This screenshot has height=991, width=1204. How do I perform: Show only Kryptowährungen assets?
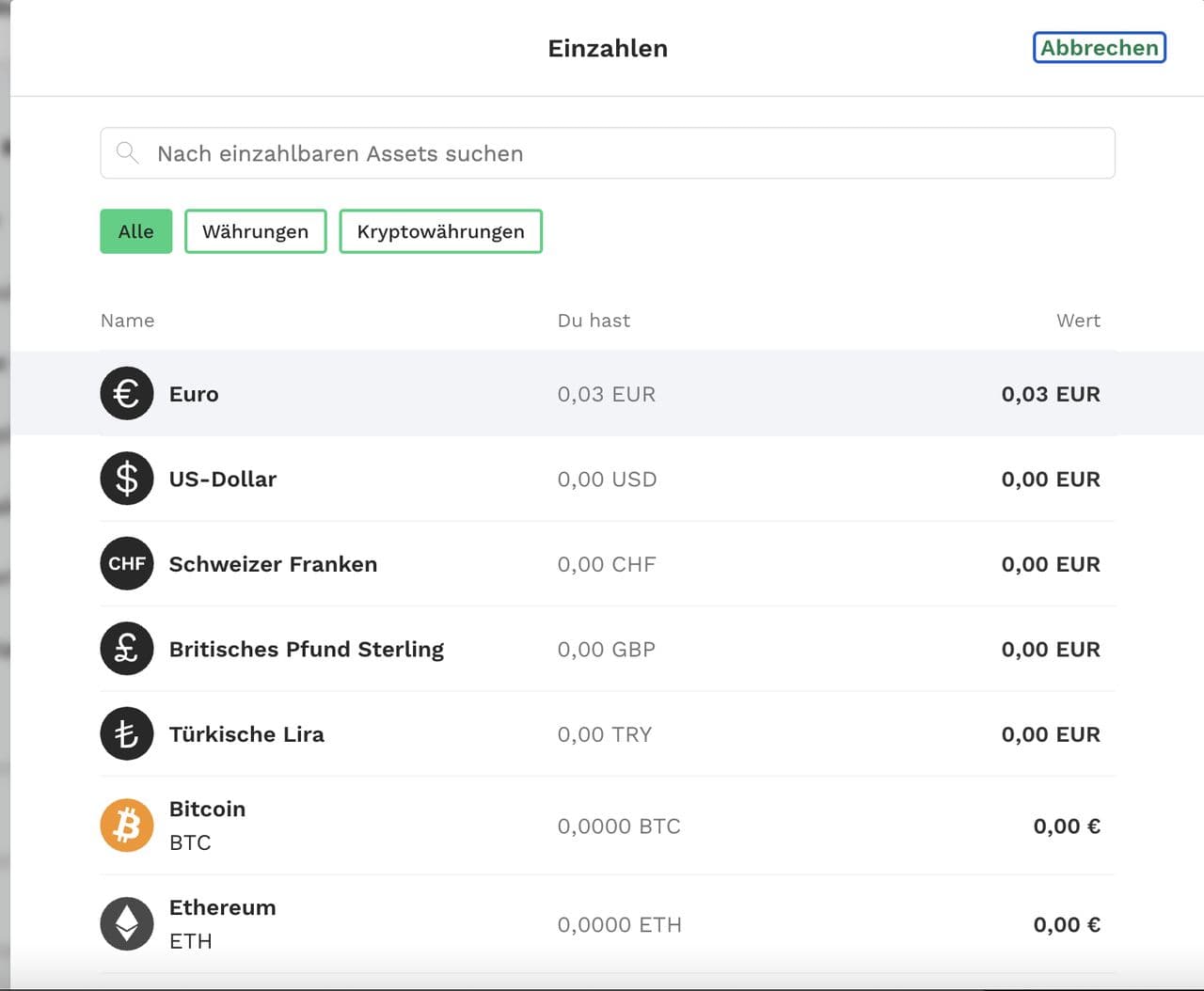(x=440, y=231)
